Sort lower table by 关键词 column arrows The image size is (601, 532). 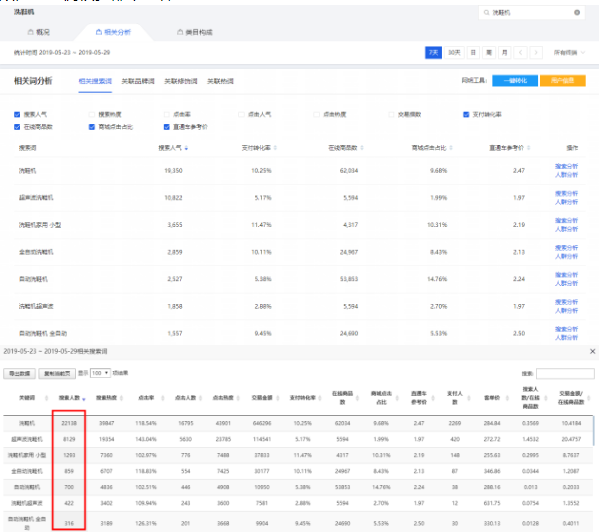(46, 398)
